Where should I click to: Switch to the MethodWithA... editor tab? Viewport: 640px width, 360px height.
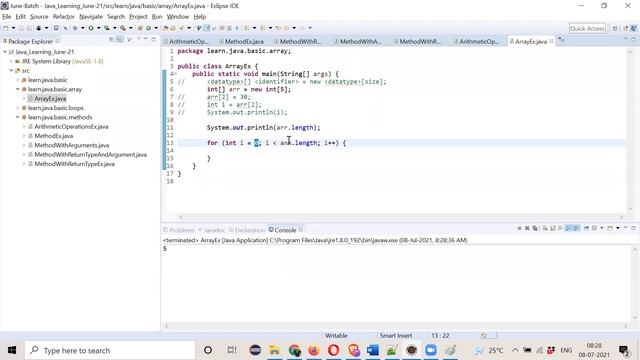pos(358,41)
